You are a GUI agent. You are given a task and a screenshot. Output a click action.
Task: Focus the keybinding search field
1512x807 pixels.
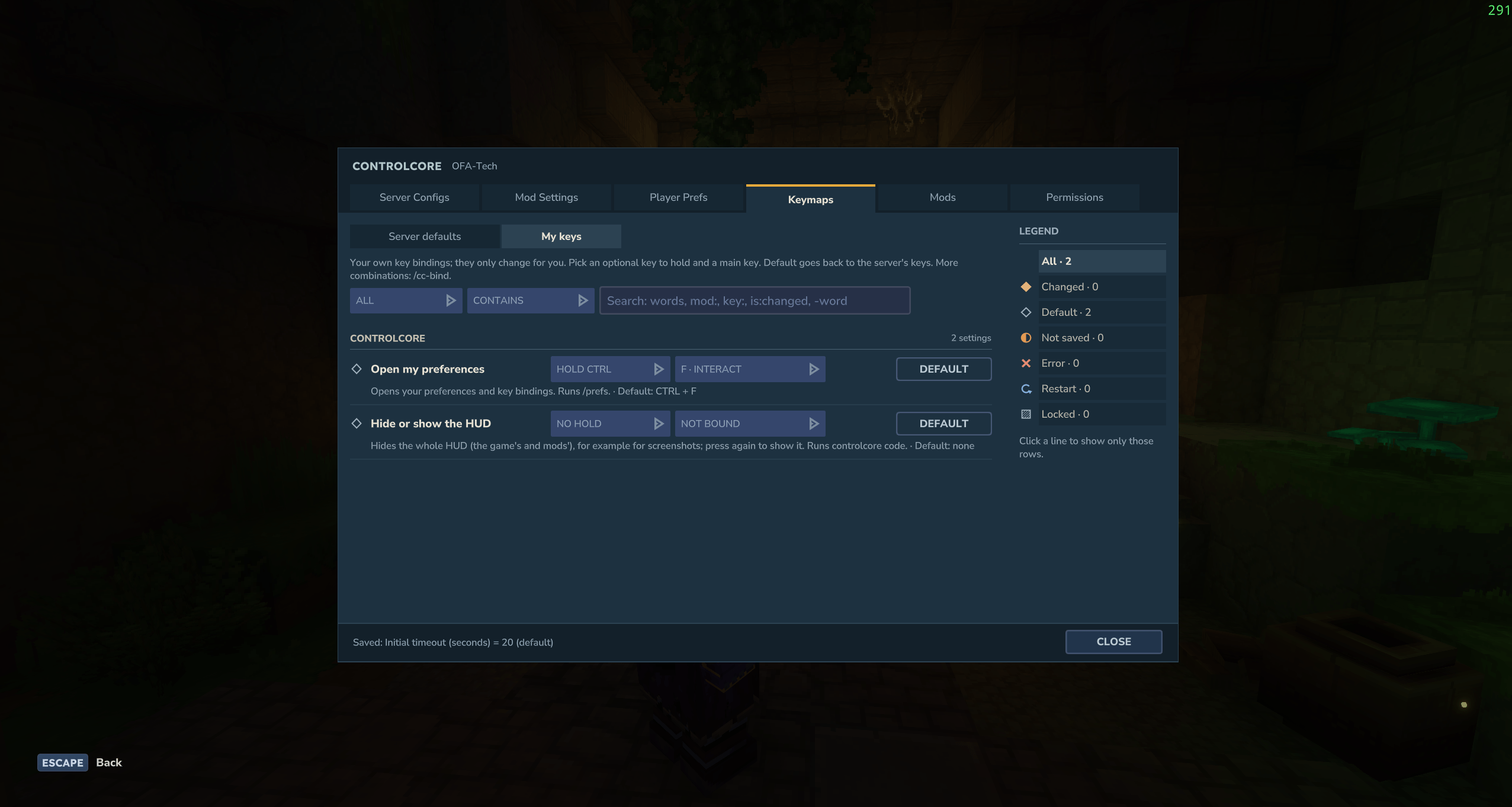pyautogui.click(x=755, y=300)
